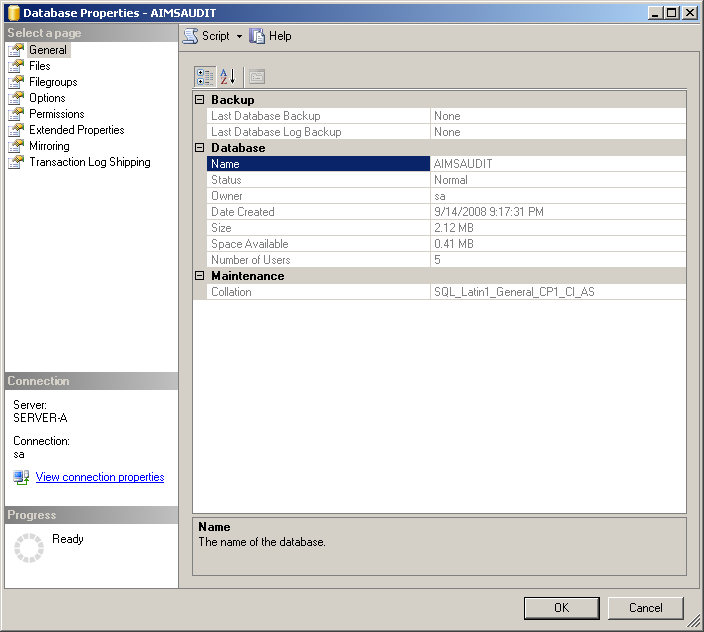The image size is (704, 632).
Task: Click the Permissions page icon
Action: coord(16,114)
